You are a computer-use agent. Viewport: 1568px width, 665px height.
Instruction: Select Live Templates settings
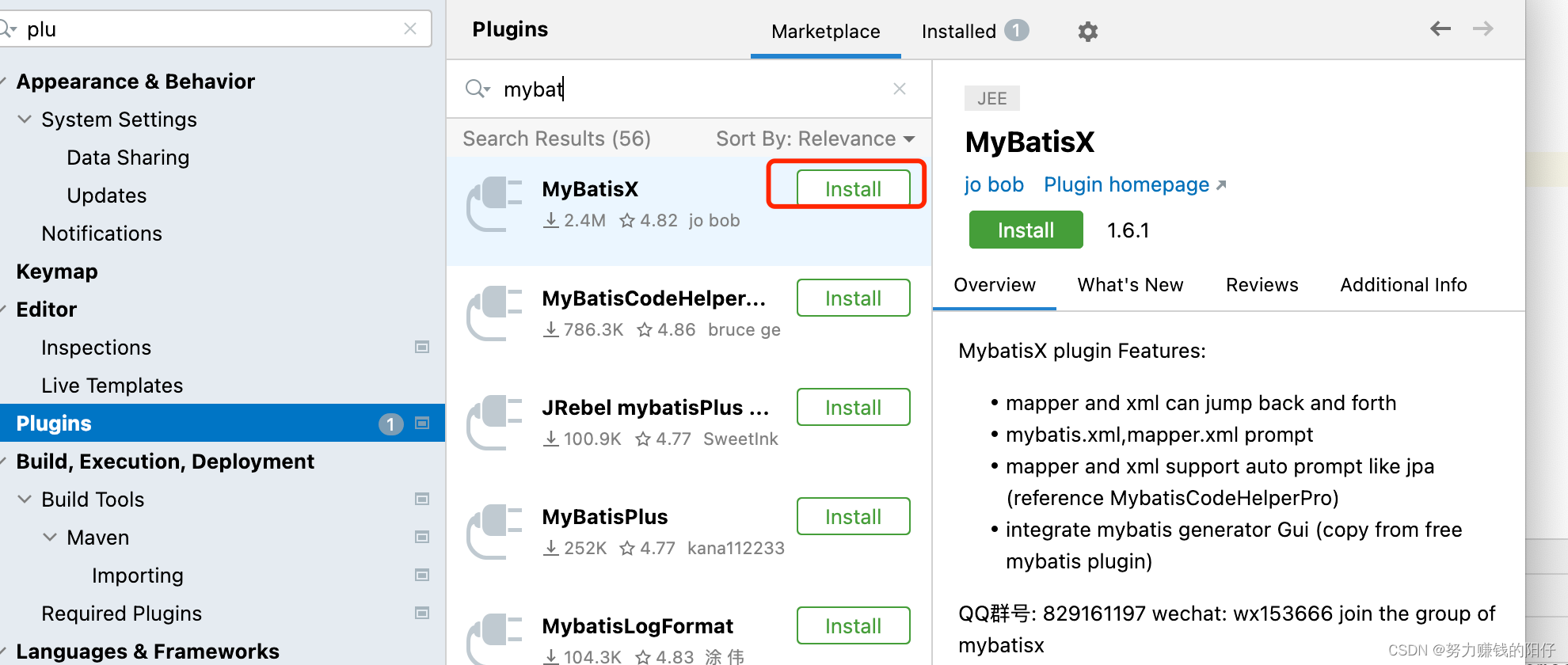pyautogui.click(x=112, y=386)
